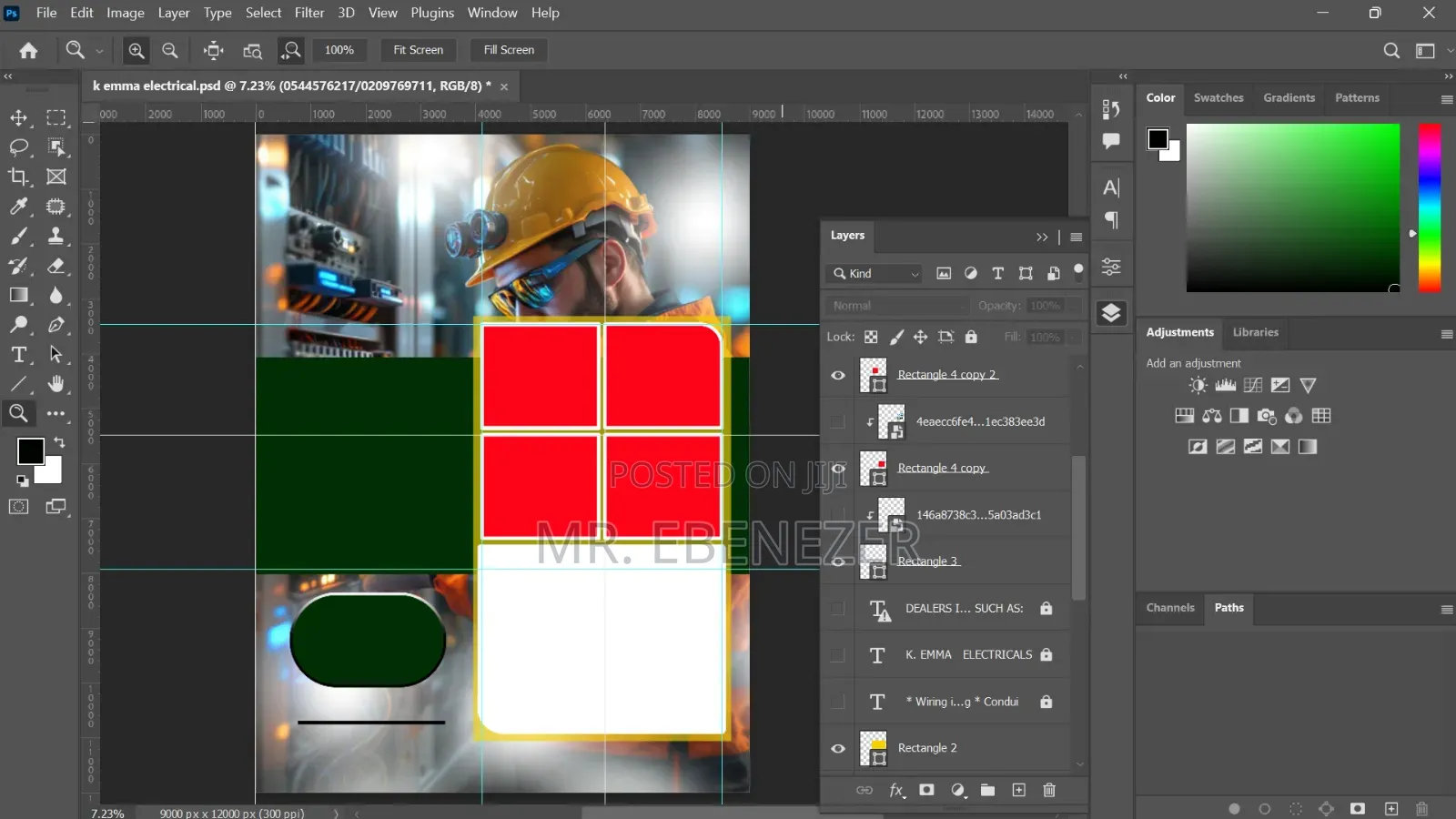Switch to the Gradients tab
The width and height of the screenshot is (1456, 819).
tap(1289, 97)
